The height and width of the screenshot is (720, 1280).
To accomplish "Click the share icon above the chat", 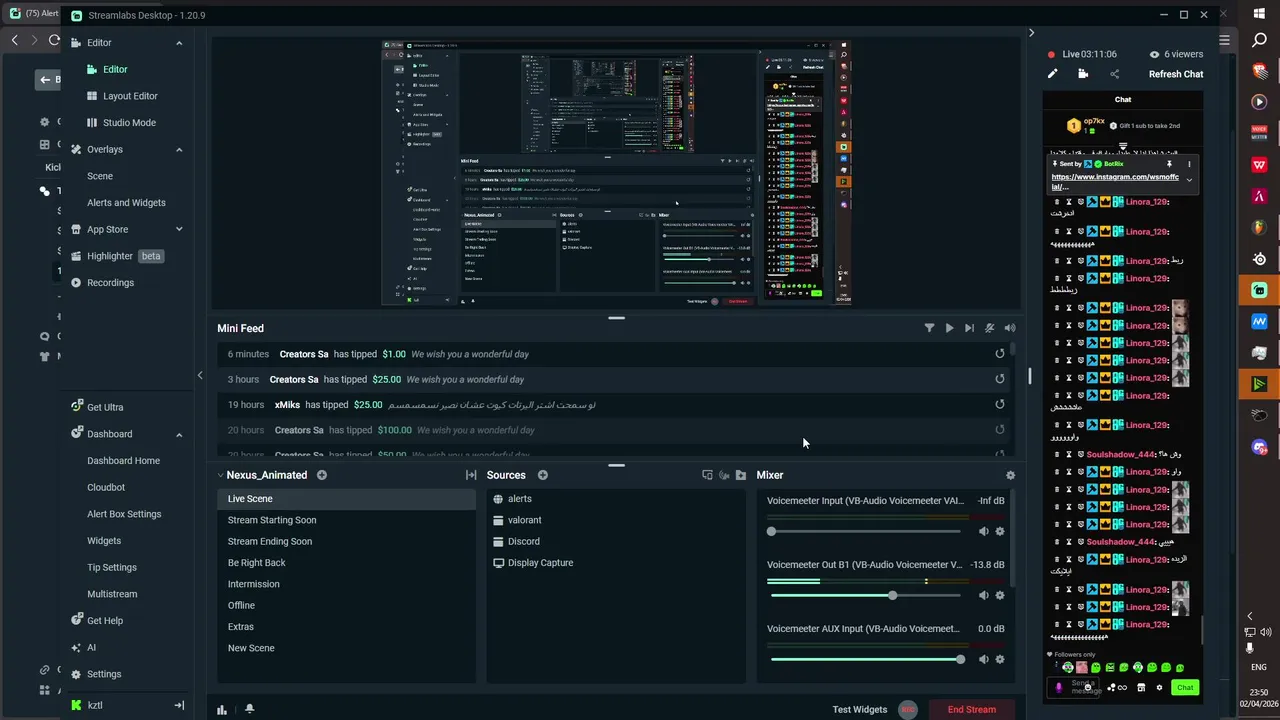I will pyautogui.click(x=1114, y=74).
